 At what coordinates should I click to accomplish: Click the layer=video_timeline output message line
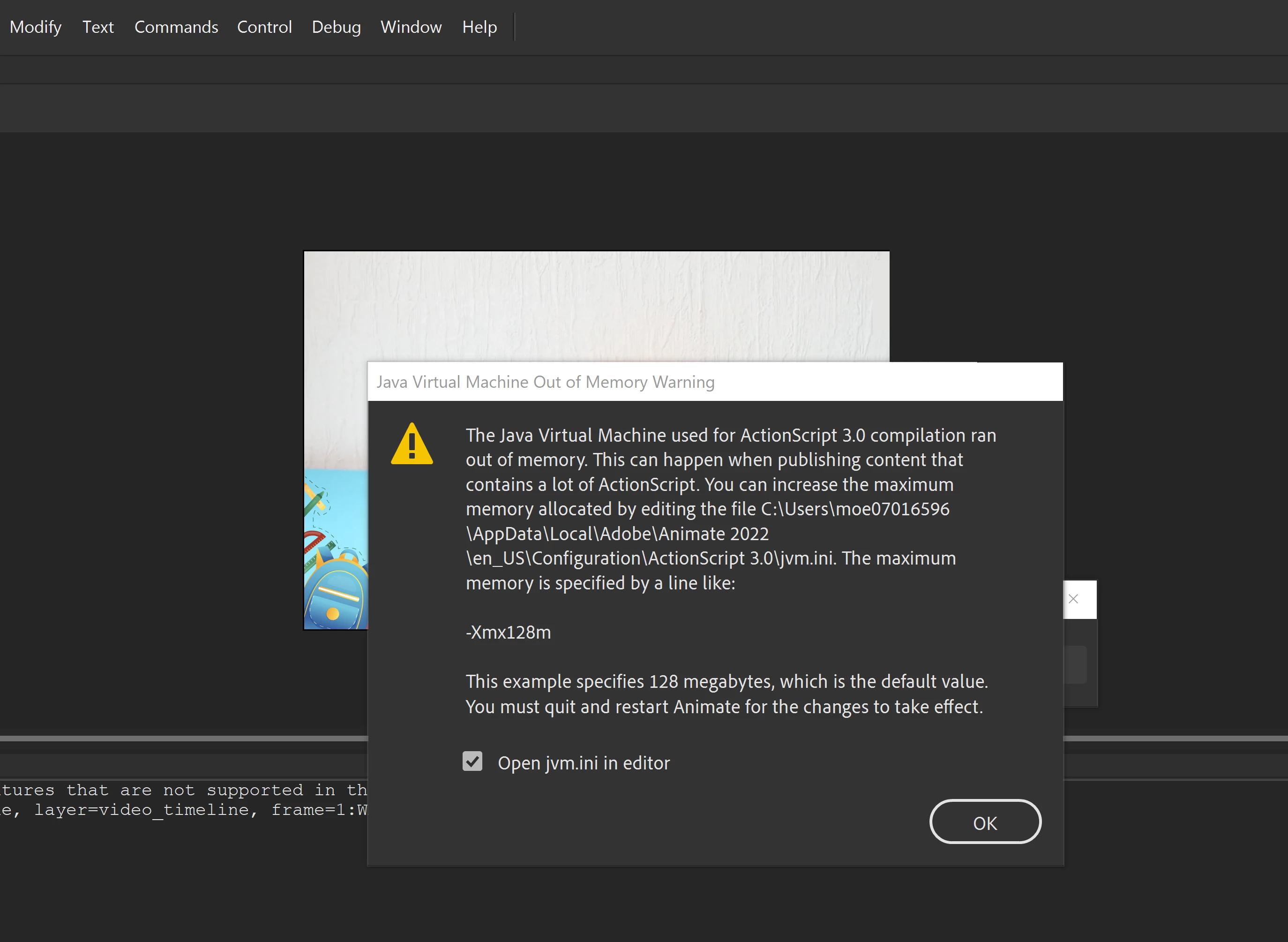coord(182,810)
